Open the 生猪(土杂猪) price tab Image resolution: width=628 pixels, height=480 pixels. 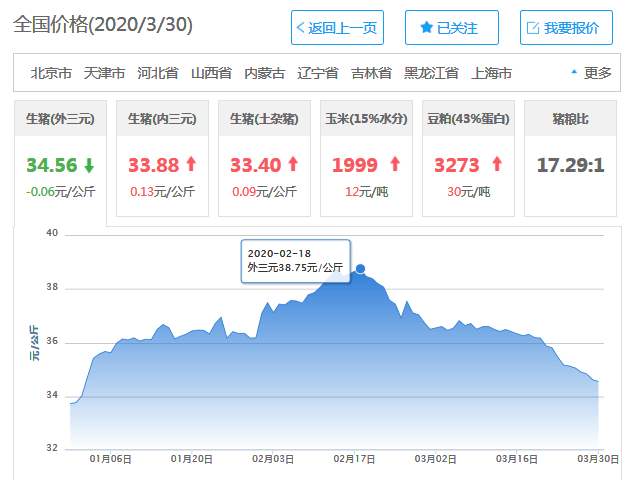click(x=263, y=119)
